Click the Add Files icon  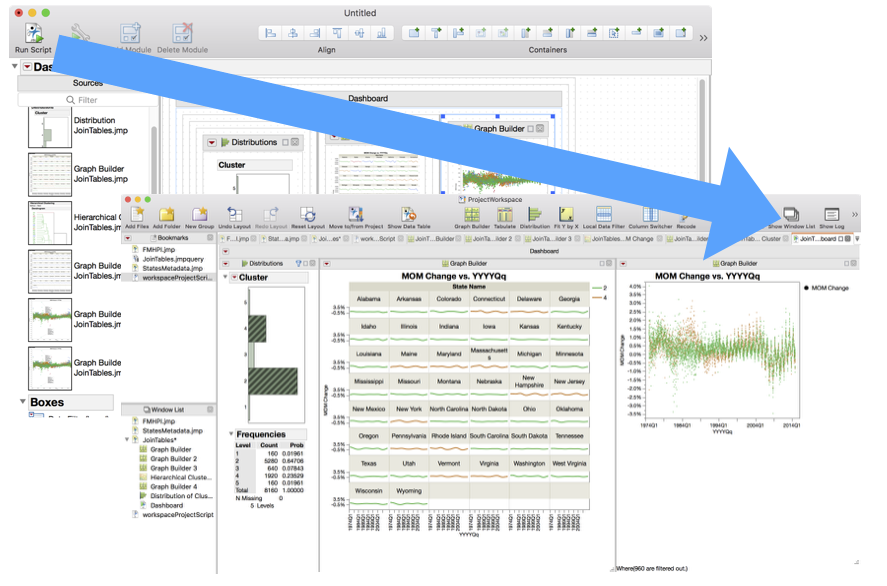point(136,215)
